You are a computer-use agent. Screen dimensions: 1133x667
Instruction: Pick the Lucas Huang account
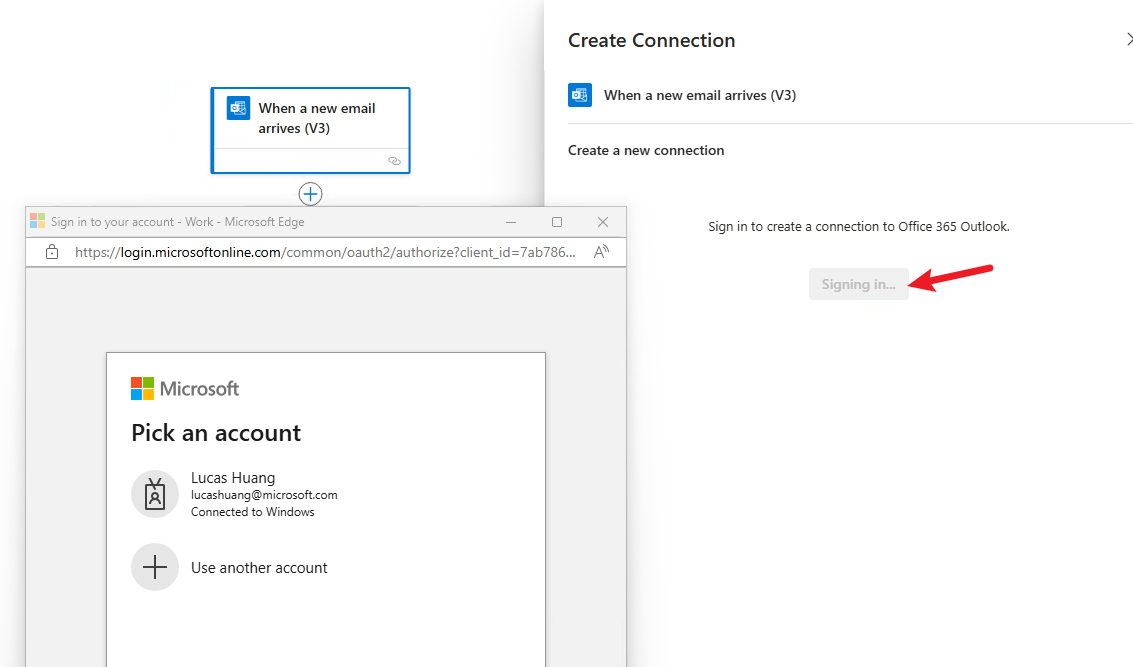point(326,494)
